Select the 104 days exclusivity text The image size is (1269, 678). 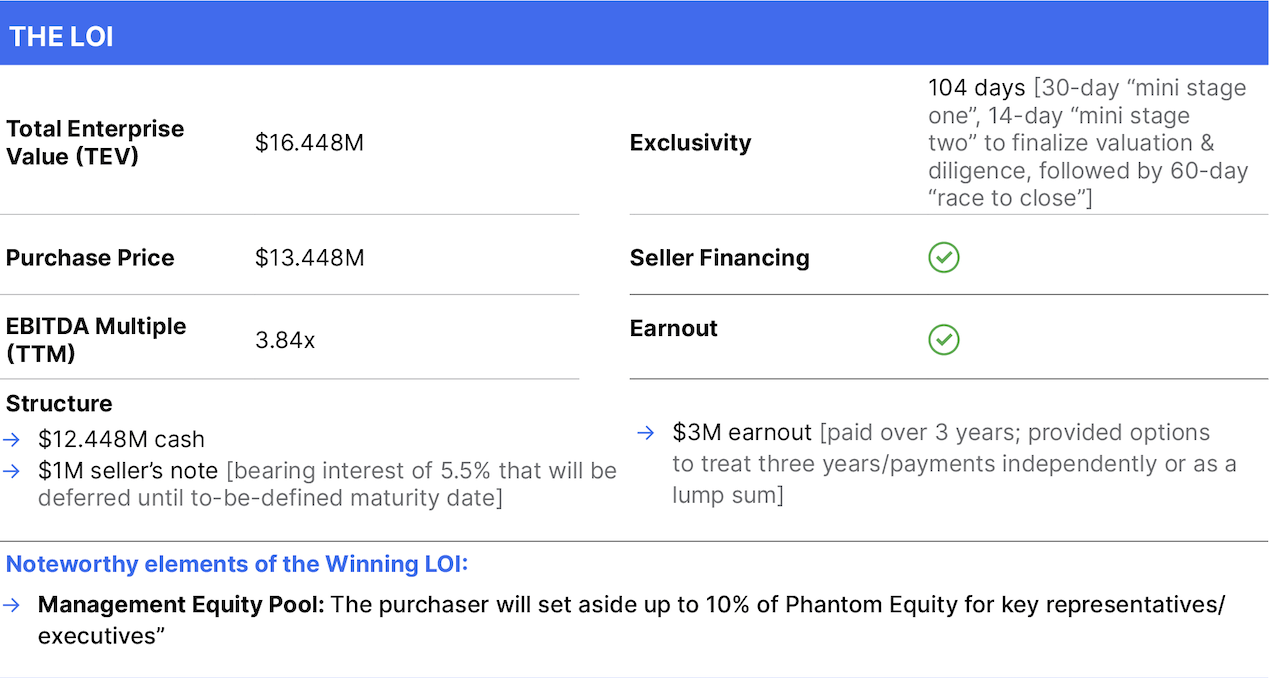coord(976,88)
